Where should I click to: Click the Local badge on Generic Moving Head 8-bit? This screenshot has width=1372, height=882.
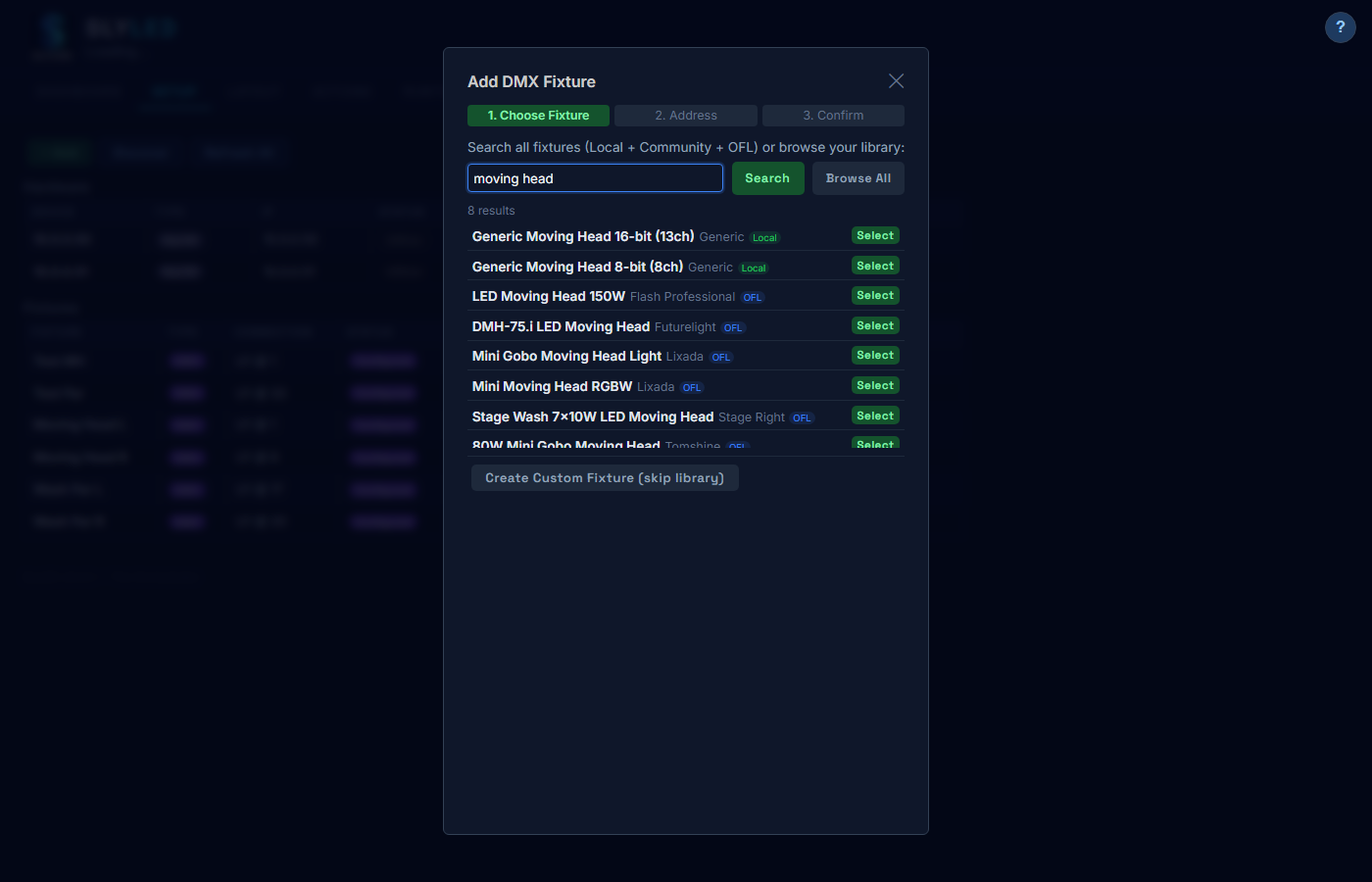(753, 268)
